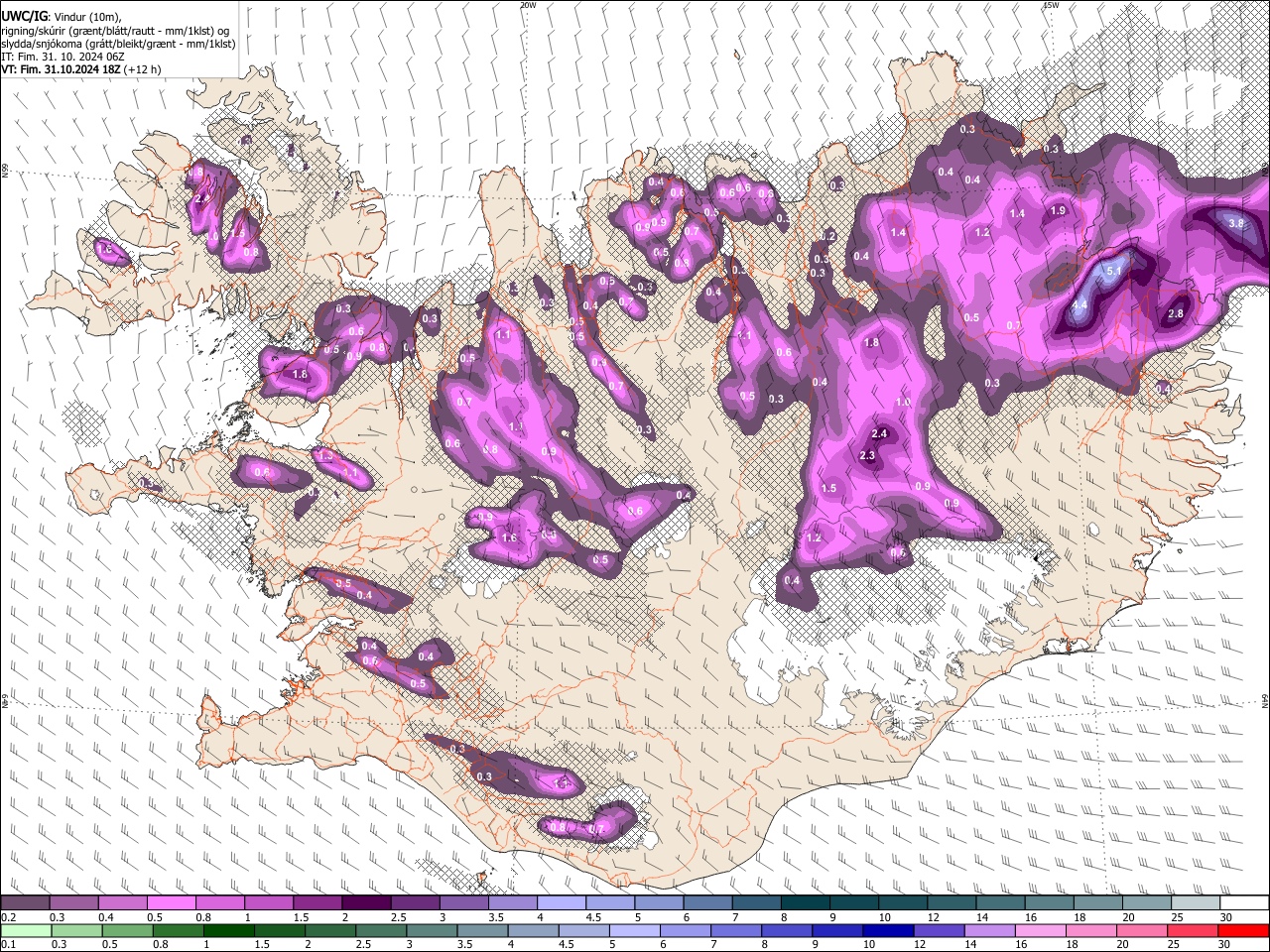Select the 4.4 value in the northeast
The image size is (1270, 952).
(x=1080, y=304)
